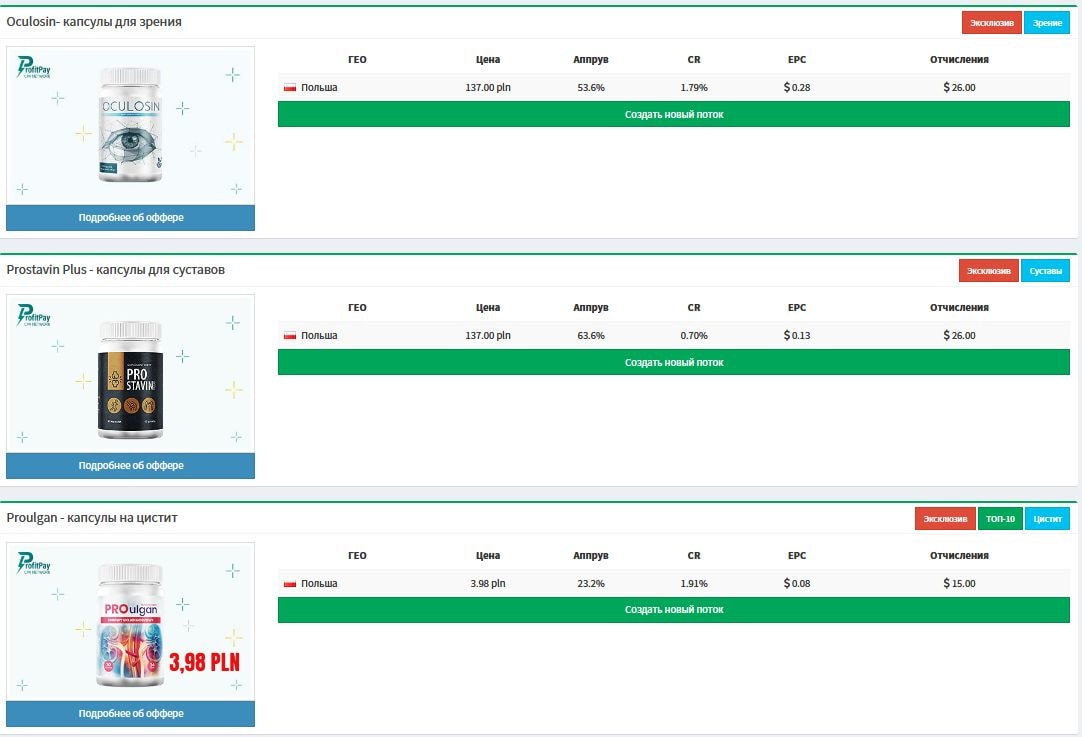Open Oculosin offer details button
Screen dimensions: 1082x737
pos(130,217)
